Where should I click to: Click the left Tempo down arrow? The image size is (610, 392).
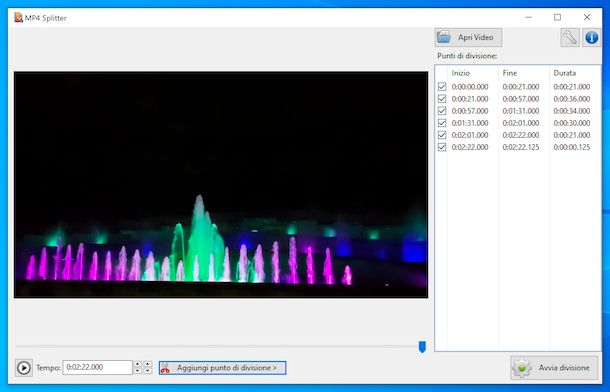pyautogui.click(x=137, y=371)
